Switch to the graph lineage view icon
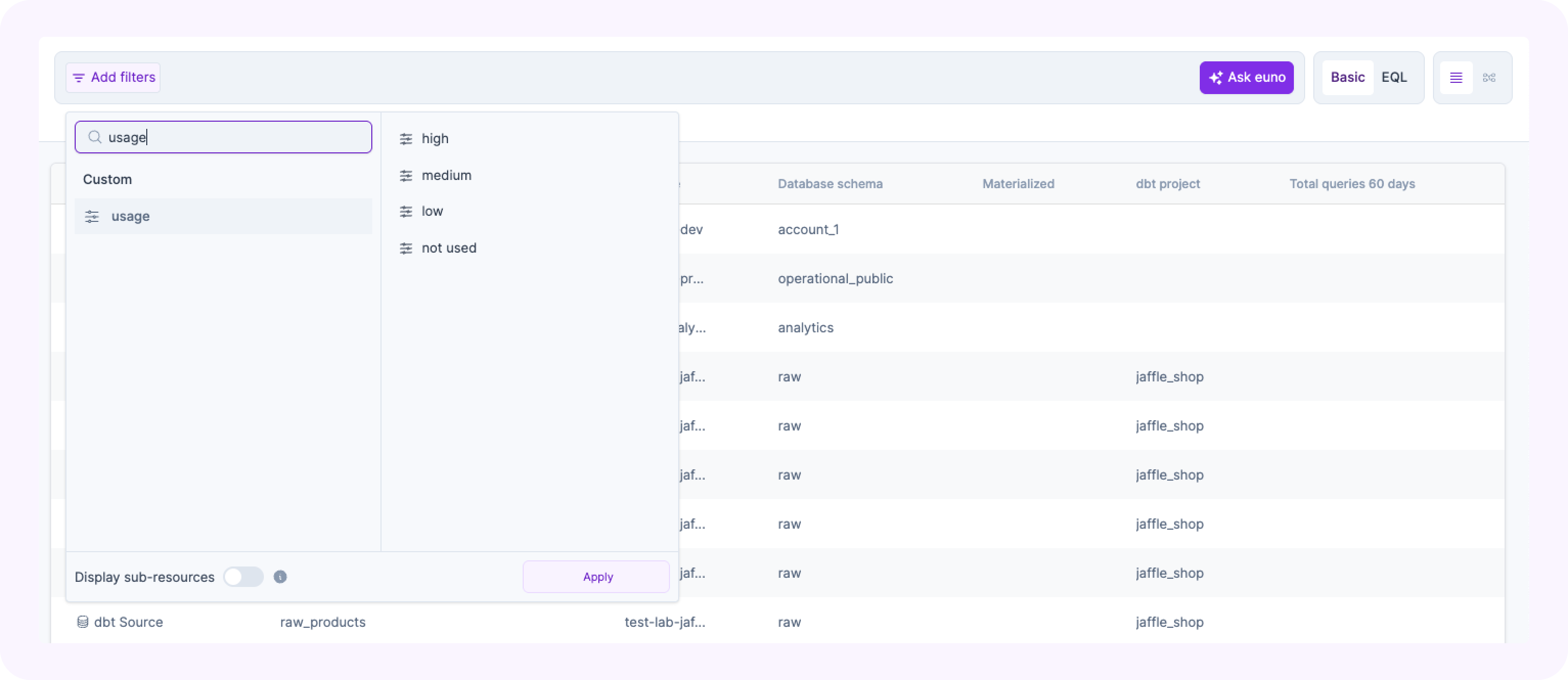 1489,78
